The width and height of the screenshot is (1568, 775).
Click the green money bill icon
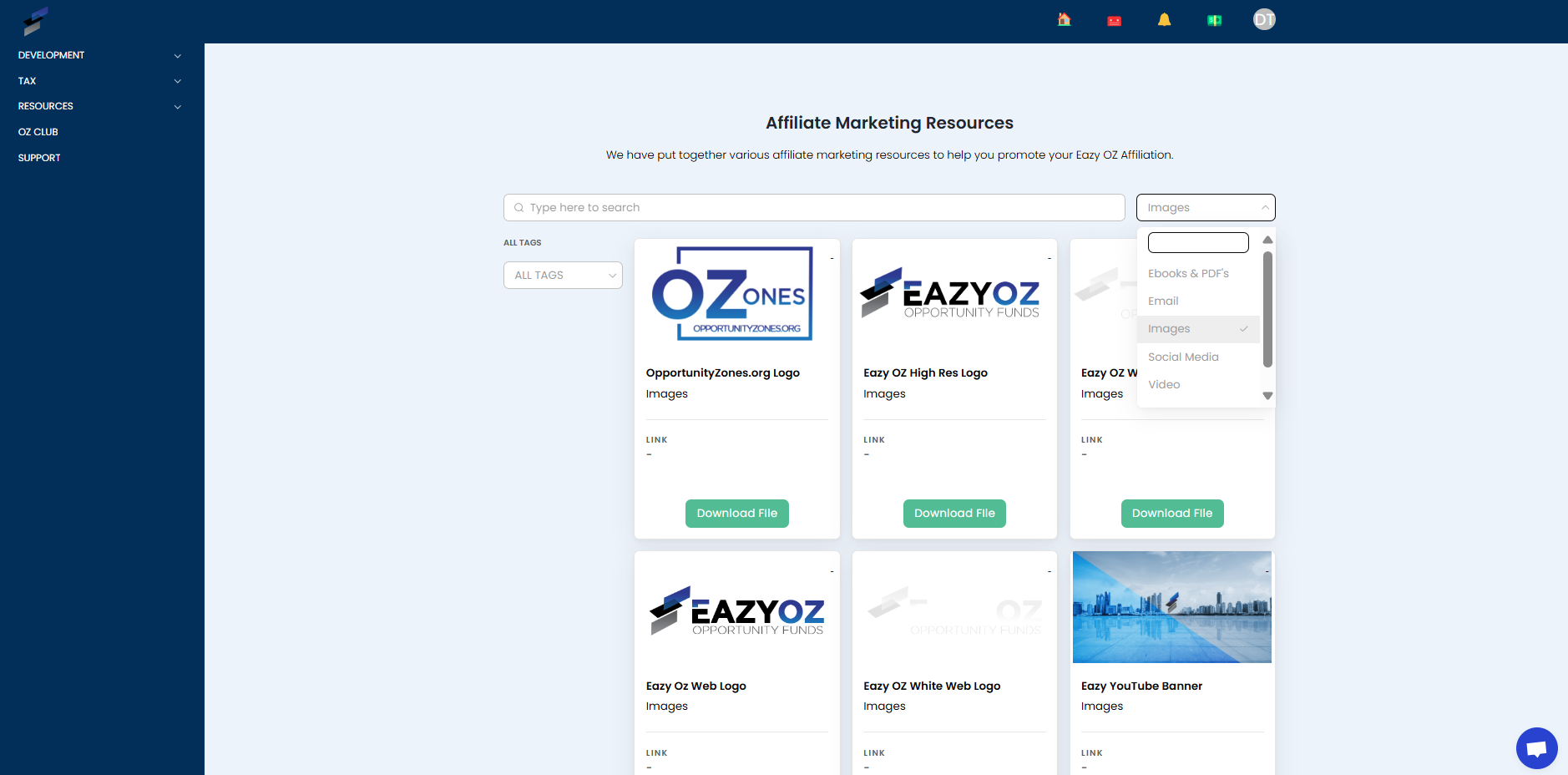[1214, 20]
